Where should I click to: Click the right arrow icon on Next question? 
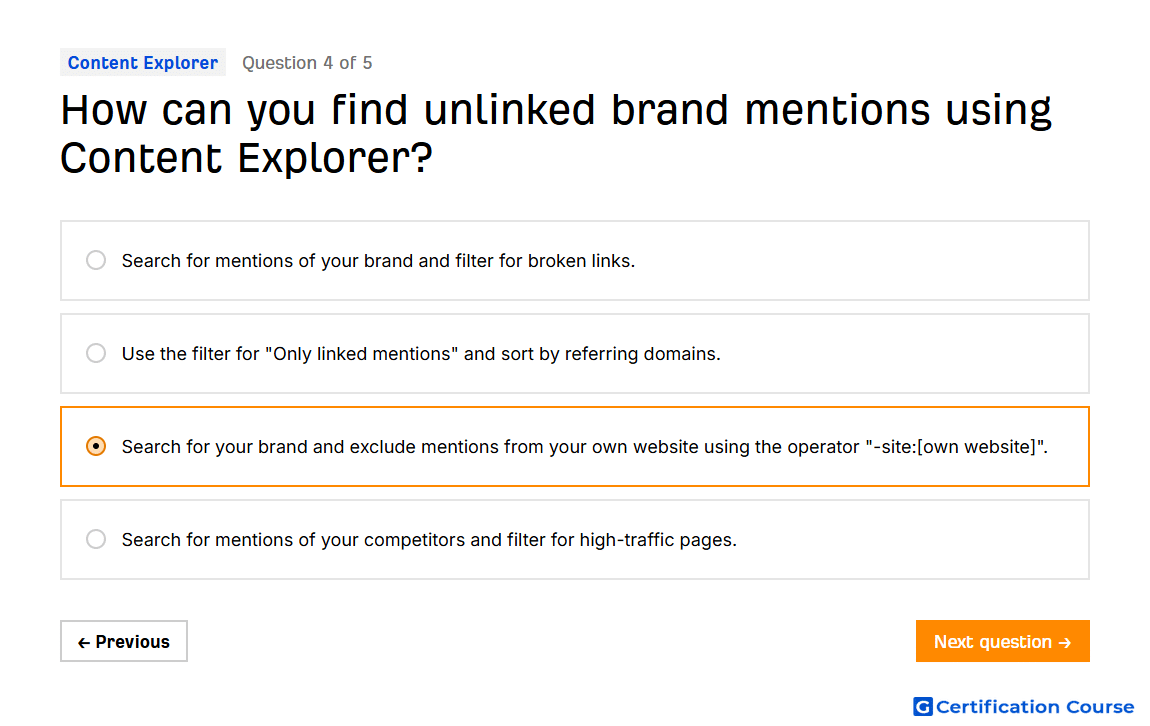point(1065,642)
